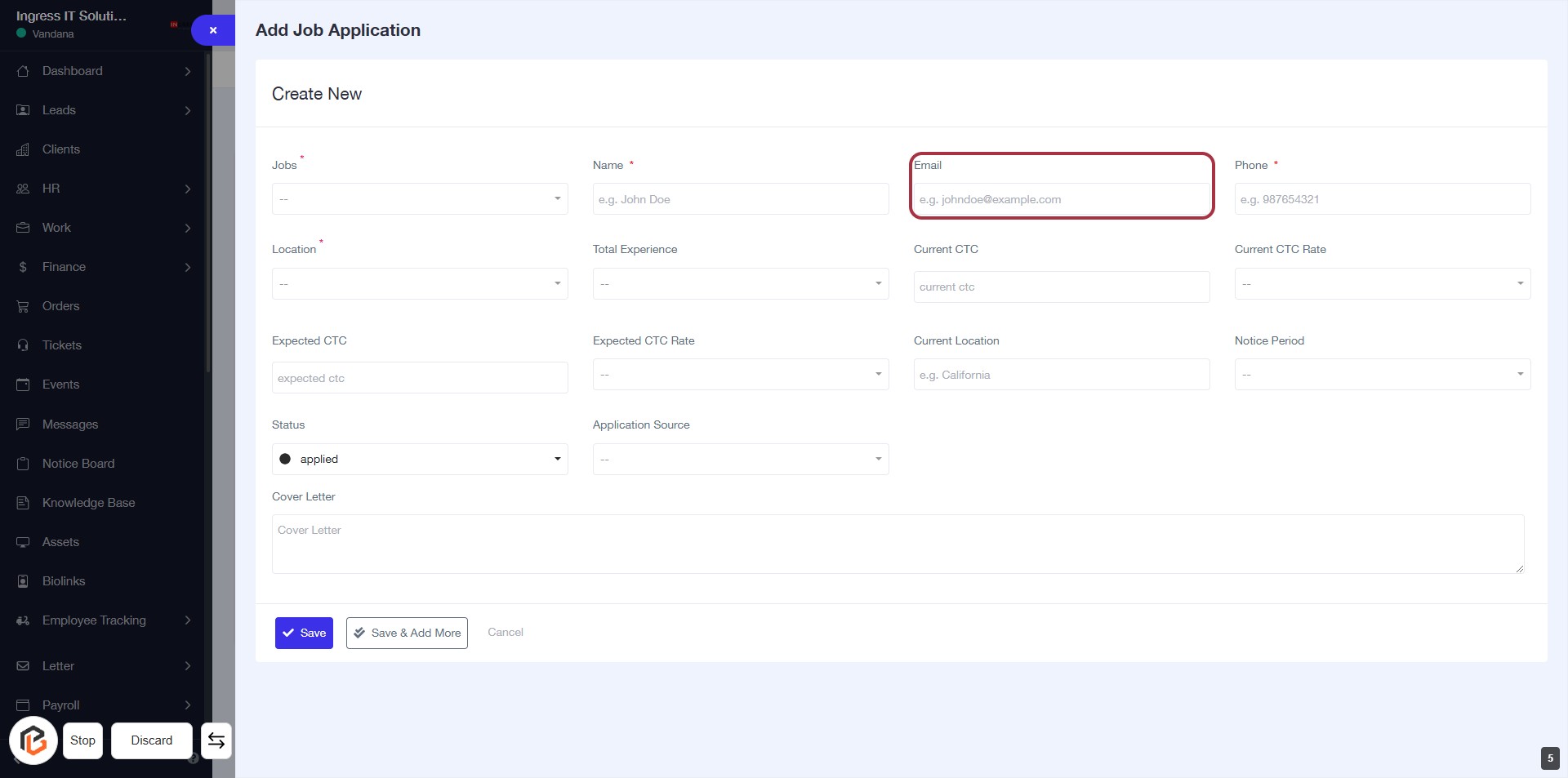1568x778 pixels.
Task: Click the Email input field
Action: coord(1061,199)
